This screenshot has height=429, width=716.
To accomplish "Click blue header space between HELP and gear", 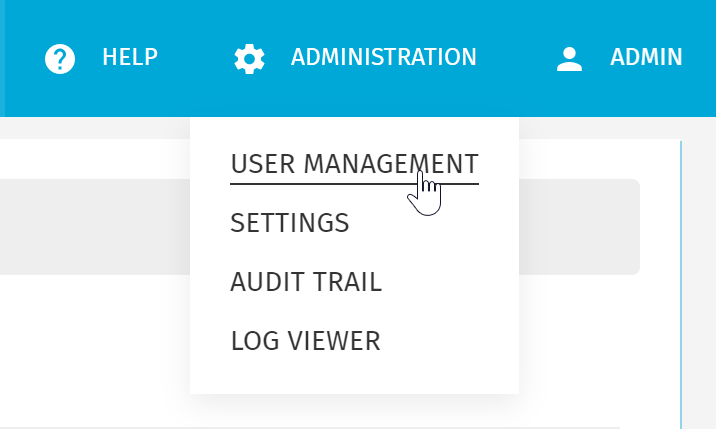I will pos(195,58).
